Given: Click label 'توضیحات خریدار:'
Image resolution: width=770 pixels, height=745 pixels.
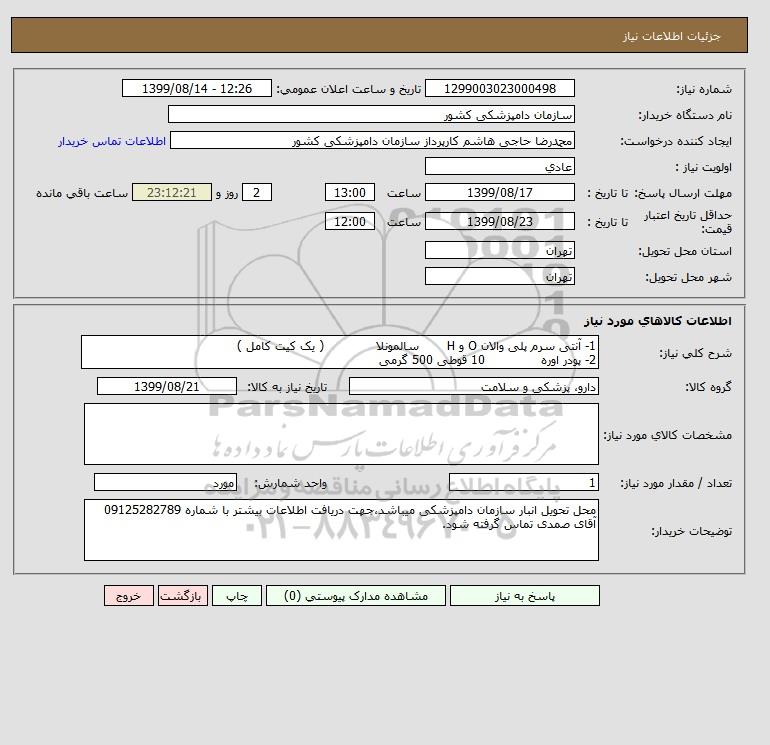Looking at the screenshot, I should click(691, 531).
